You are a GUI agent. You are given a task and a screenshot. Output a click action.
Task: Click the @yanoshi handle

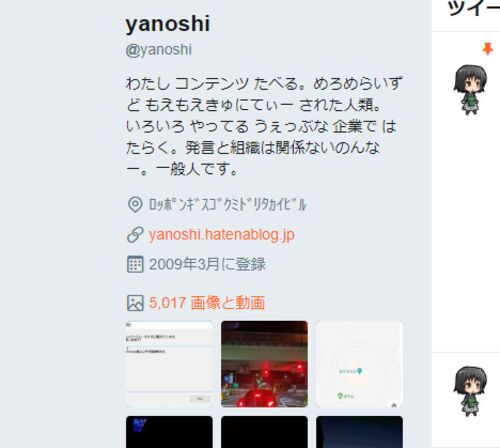point(159,50)
